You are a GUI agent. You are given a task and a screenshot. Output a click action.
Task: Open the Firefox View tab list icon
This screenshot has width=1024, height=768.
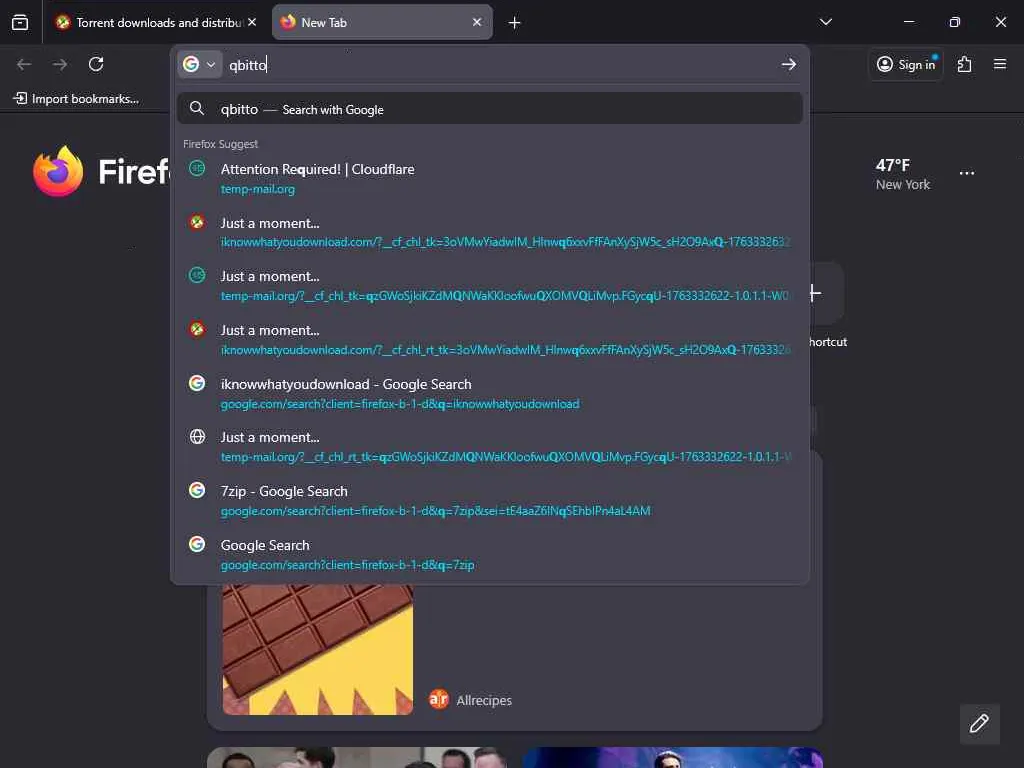click(20, 22)
